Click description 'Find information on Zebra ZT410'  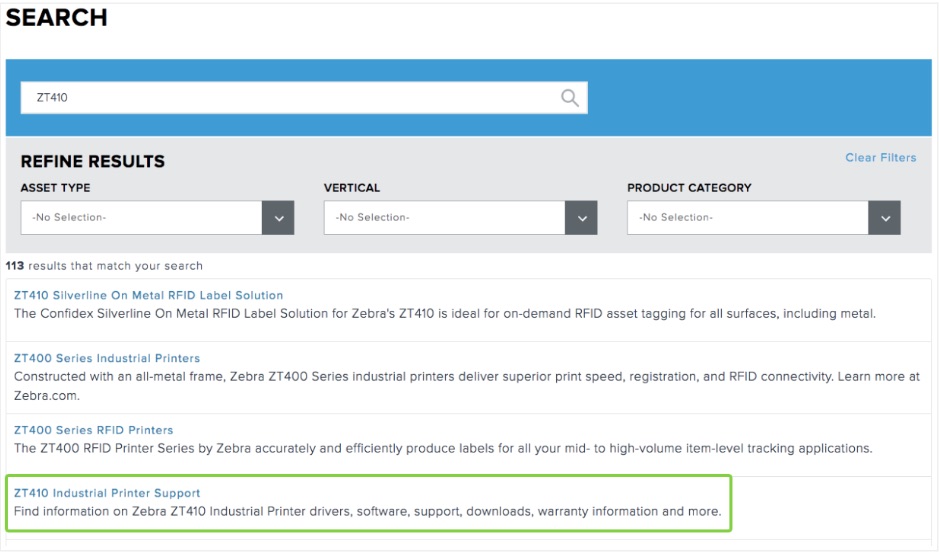368,511
